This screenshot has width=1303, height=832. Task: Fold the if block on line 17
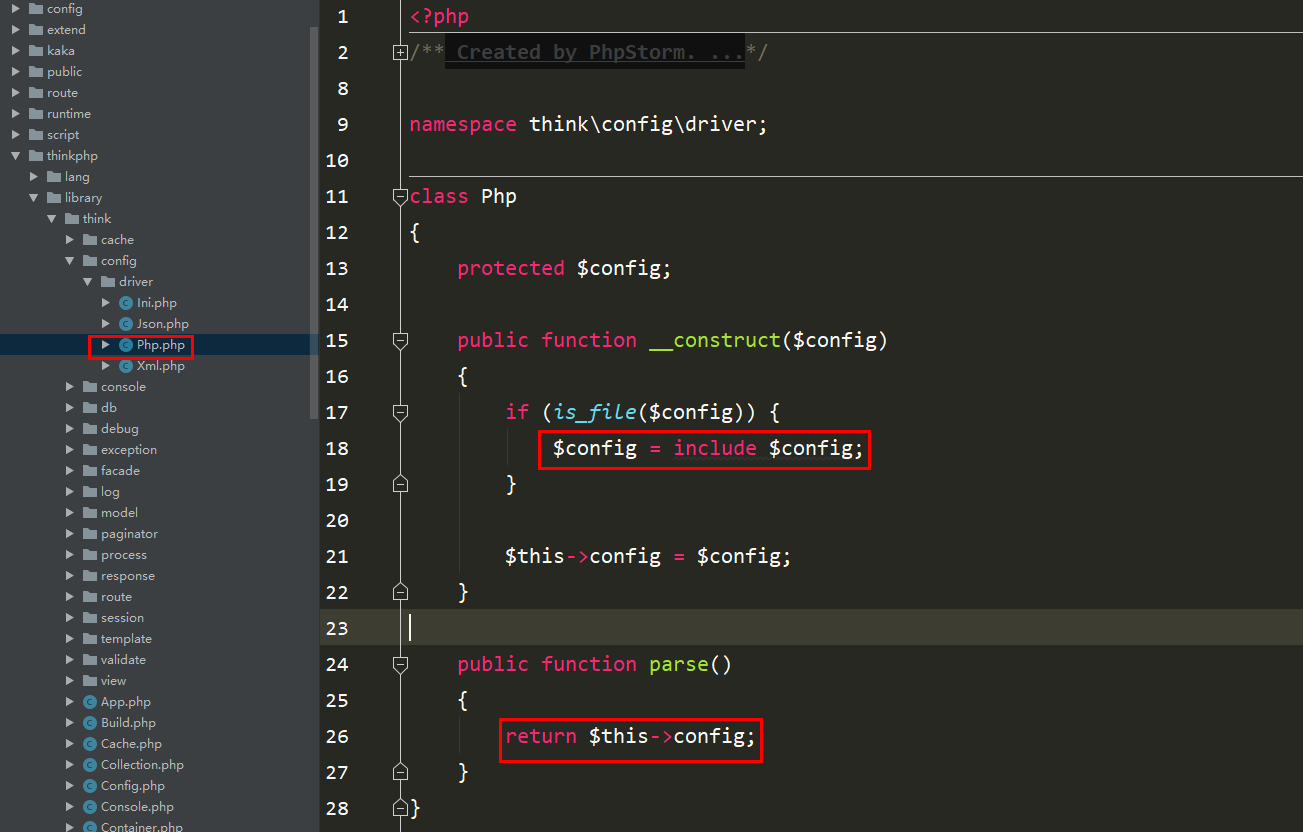tap(401, 412)
